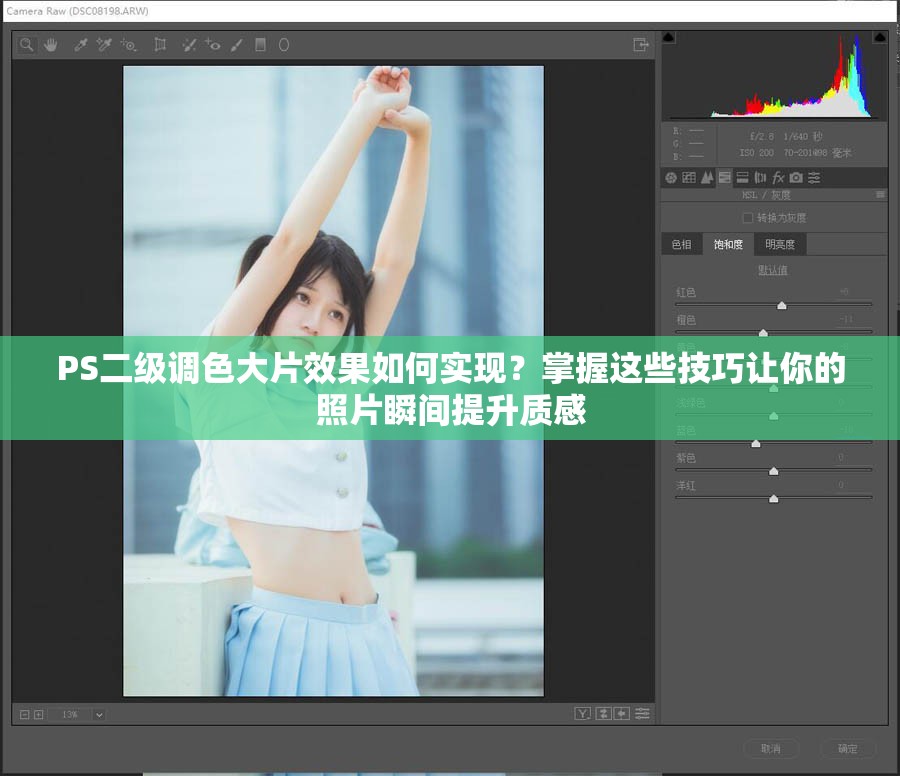Toggle the Red Eye Removal tool

pyautogui.click(x=214, y=45)
